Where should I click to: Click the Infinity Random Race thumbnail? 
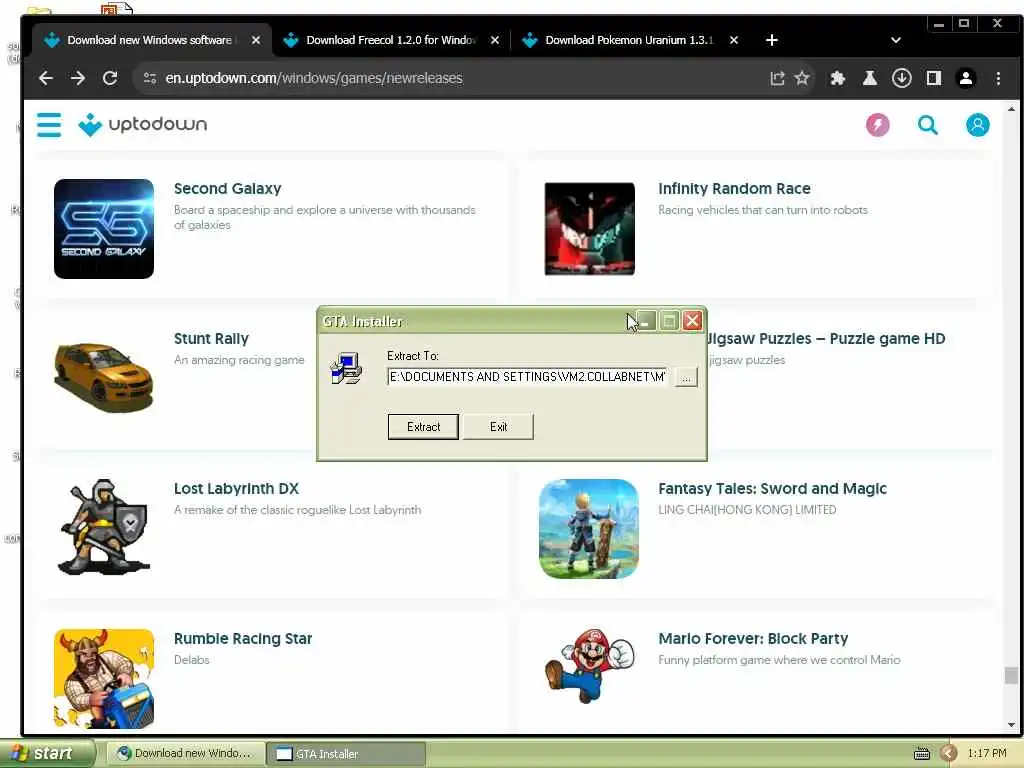pos(590,229)
